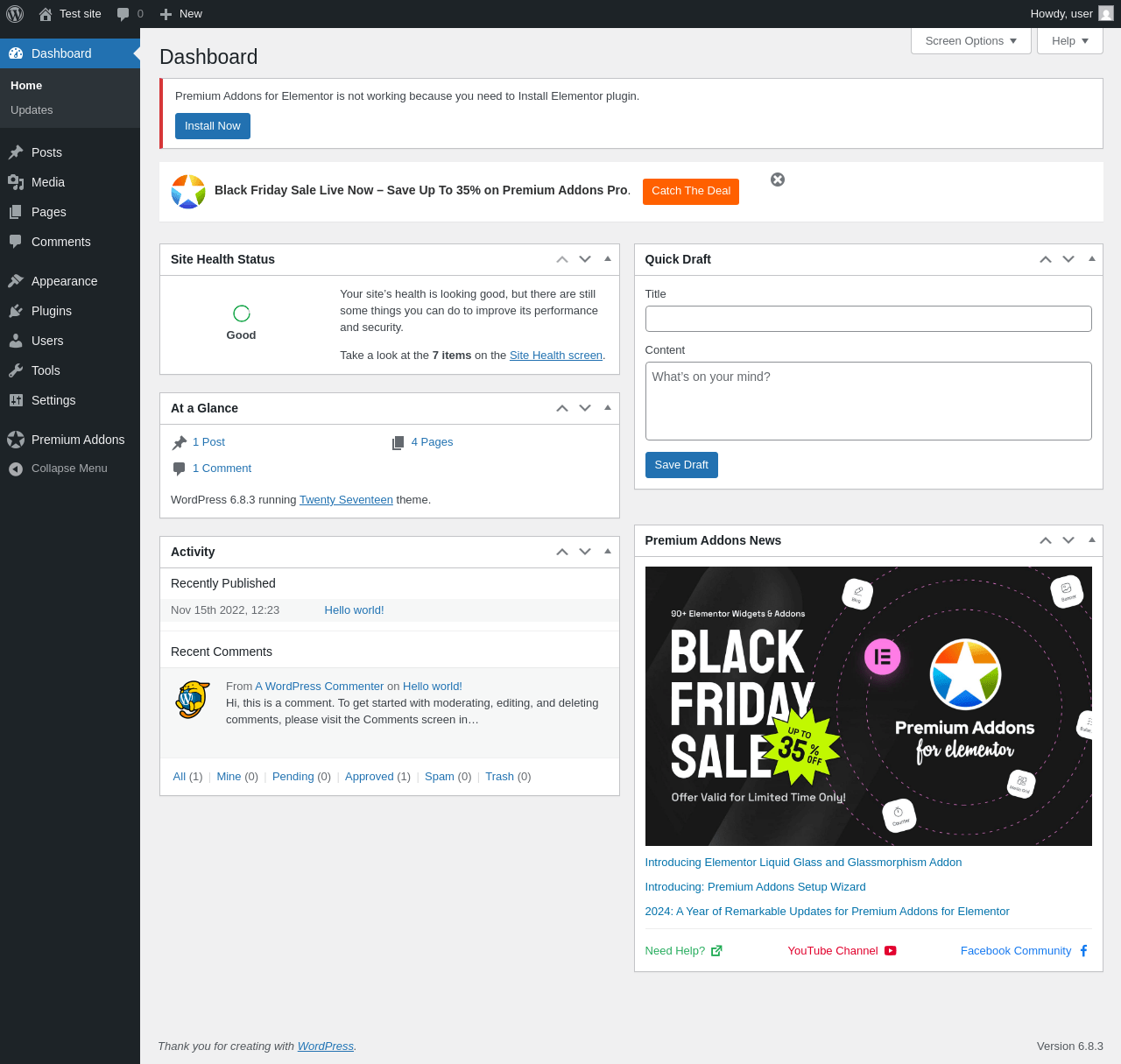
Task: Click the Plugins plug icon
Action: click(x=16, y=311)
